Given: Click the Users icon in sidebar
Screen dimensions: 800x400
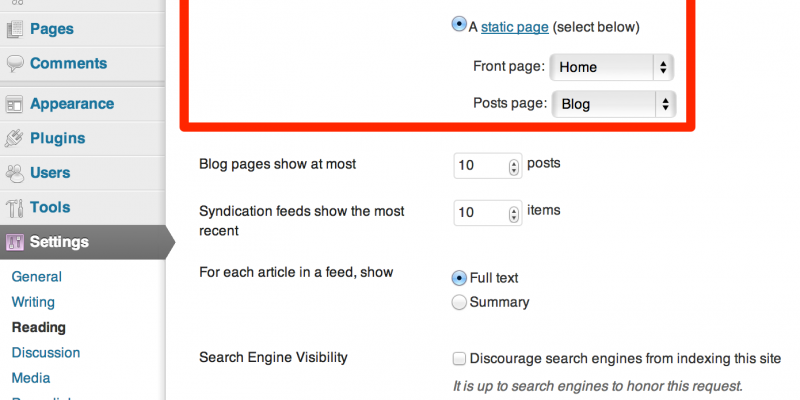Looking at the screenshot, I should [x=15, y=173].
